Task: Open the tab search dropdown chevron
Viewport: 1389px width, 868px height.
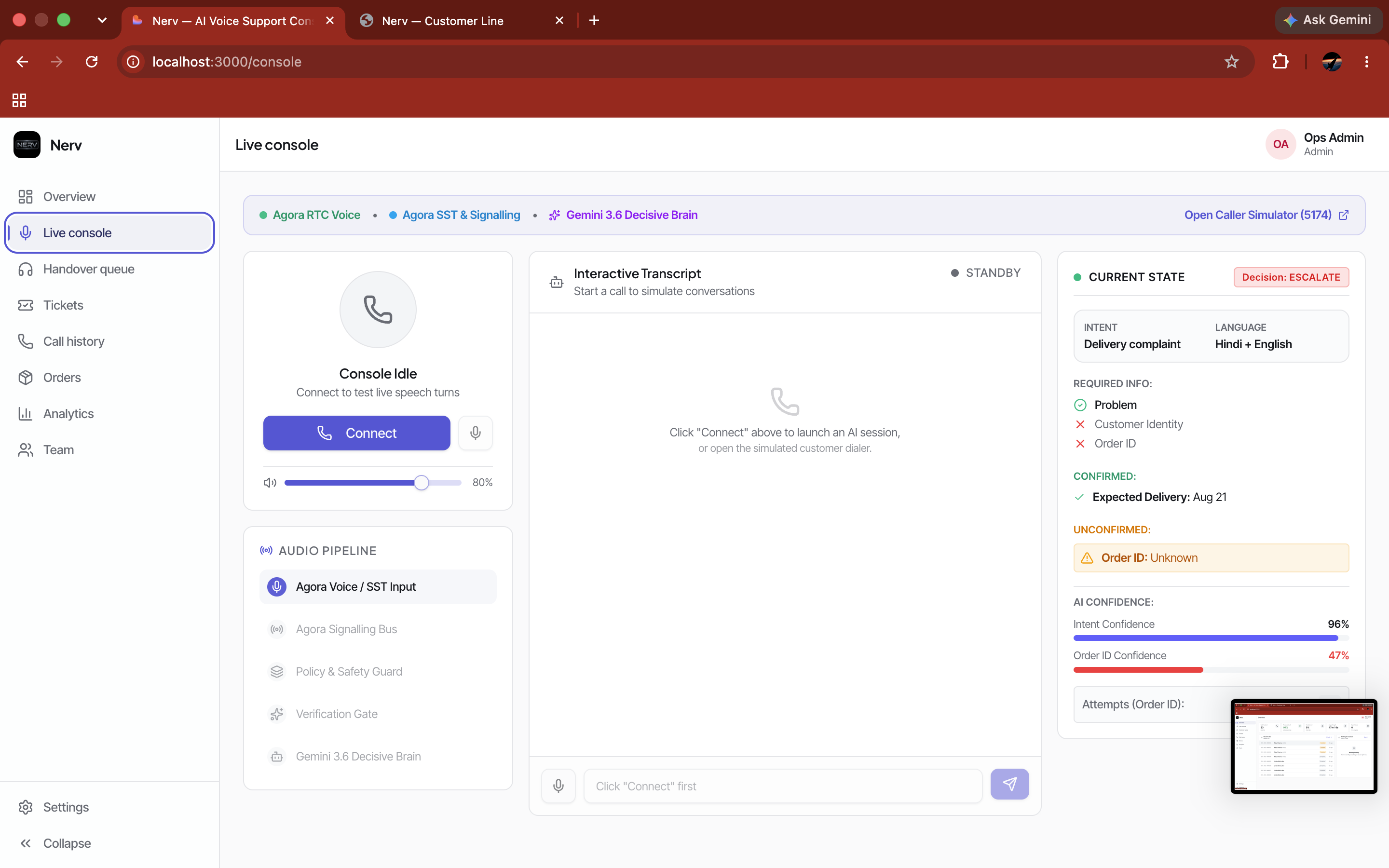Action: [x=102, y=20]
